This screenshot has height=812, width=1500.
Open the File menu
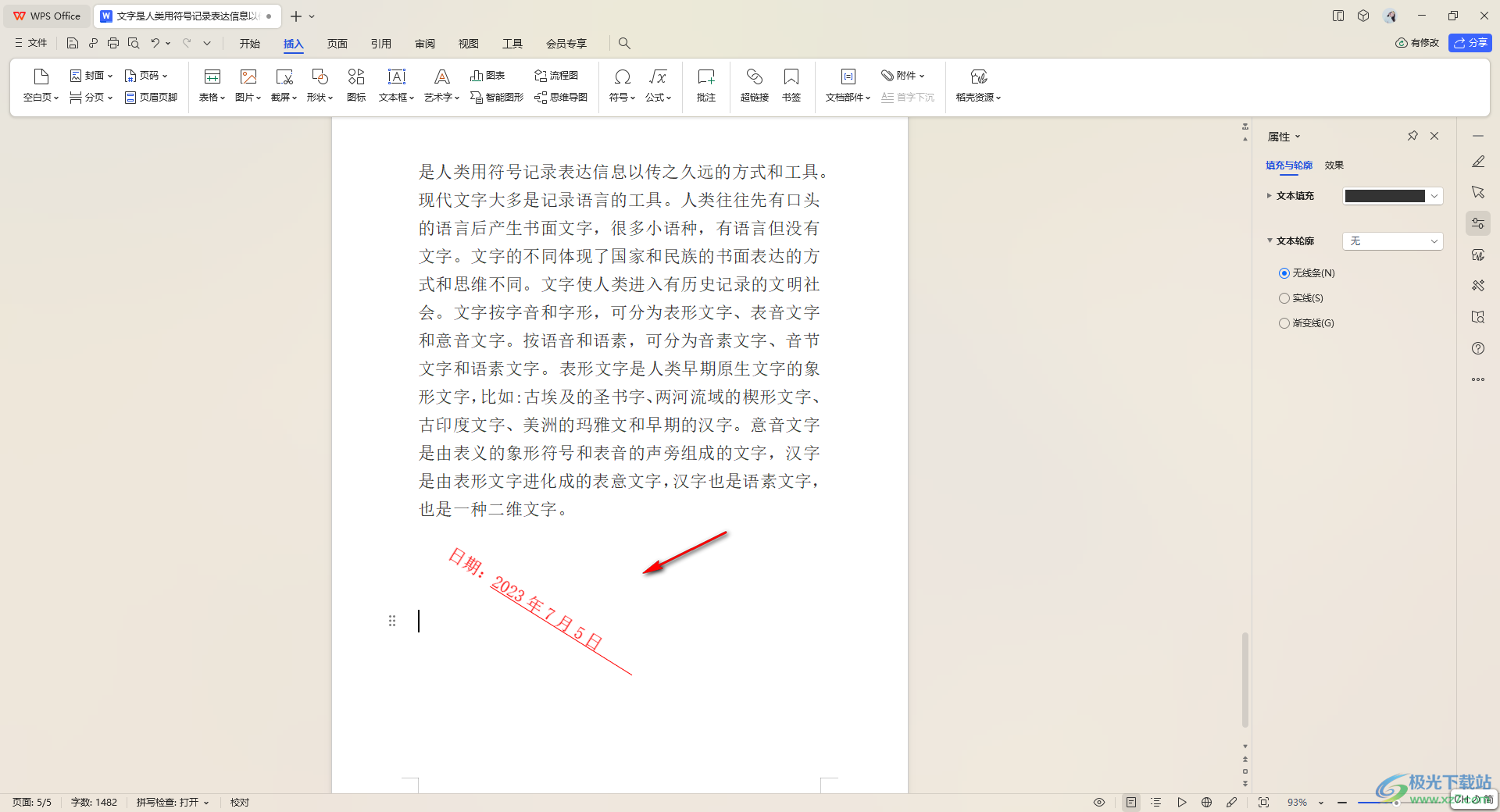tap(31, 43)
